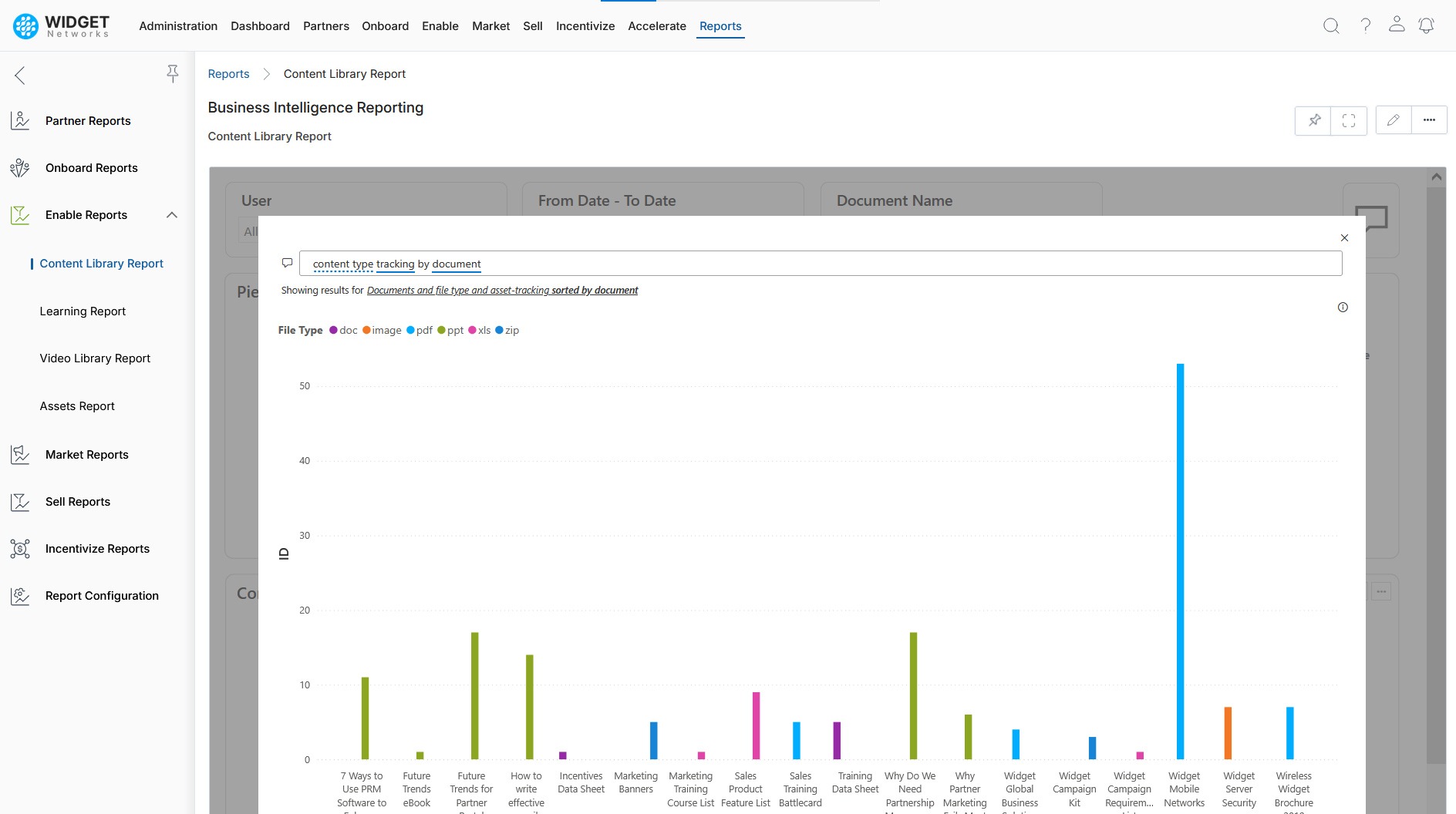Open the Sell menu

[x=533, y=26]
